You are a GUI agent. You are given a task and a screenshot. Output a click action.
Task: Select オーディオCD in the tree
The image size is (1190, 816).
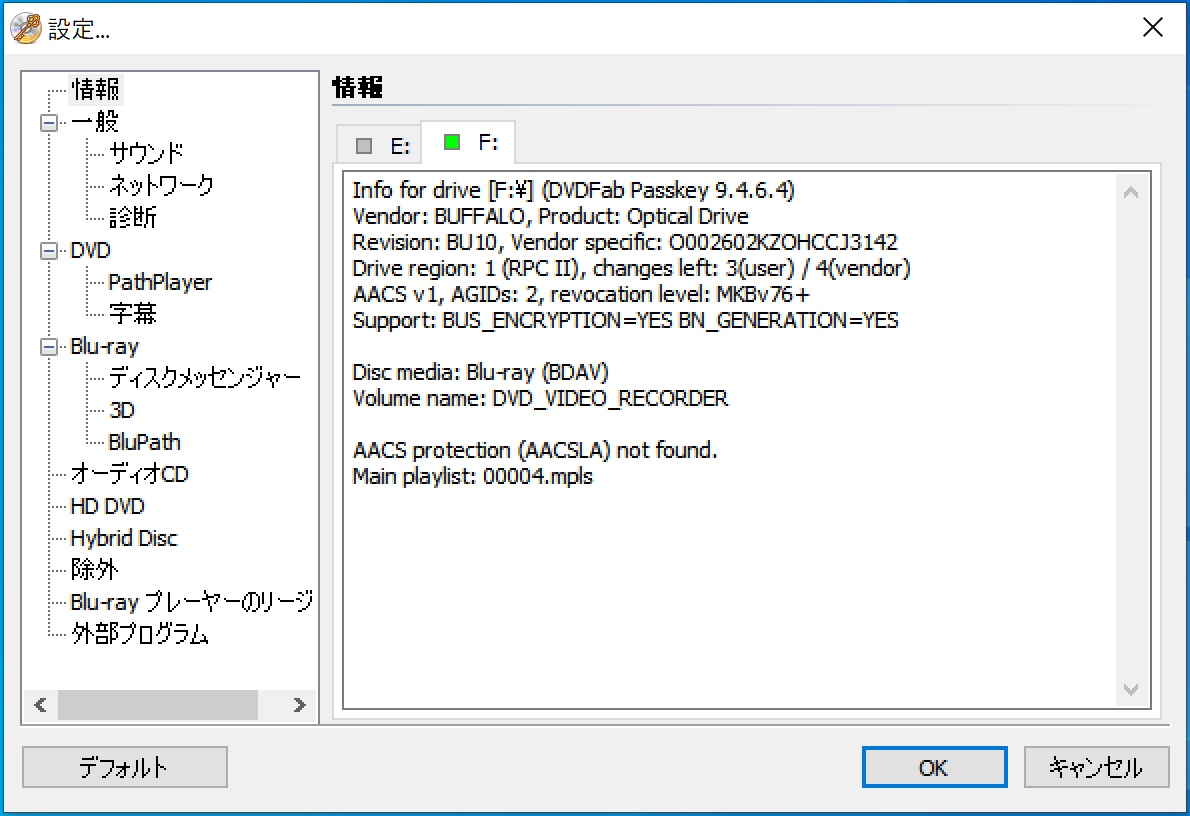click(129, 474)
